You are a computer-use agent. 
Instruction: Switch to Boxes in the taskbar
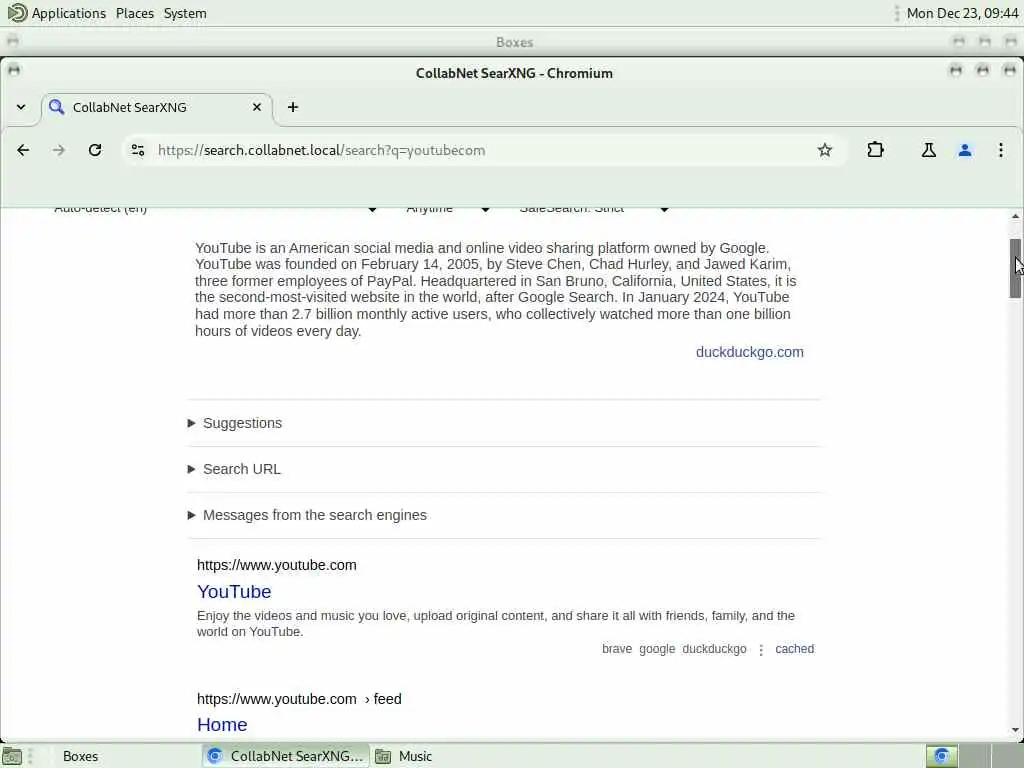tap(80, 756)
